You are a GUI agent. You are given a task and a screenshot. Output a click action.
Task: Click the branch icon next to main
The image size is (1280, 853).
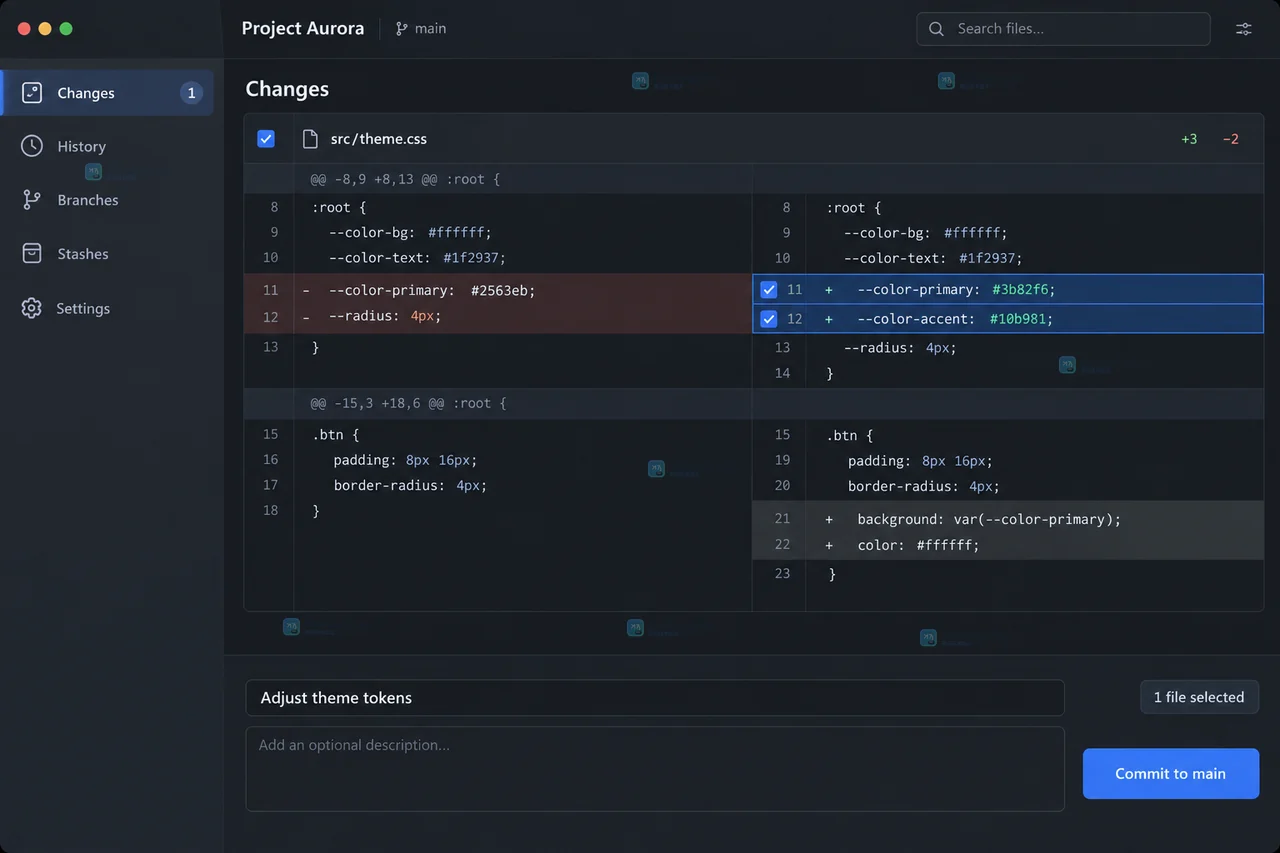pos(402,29)
